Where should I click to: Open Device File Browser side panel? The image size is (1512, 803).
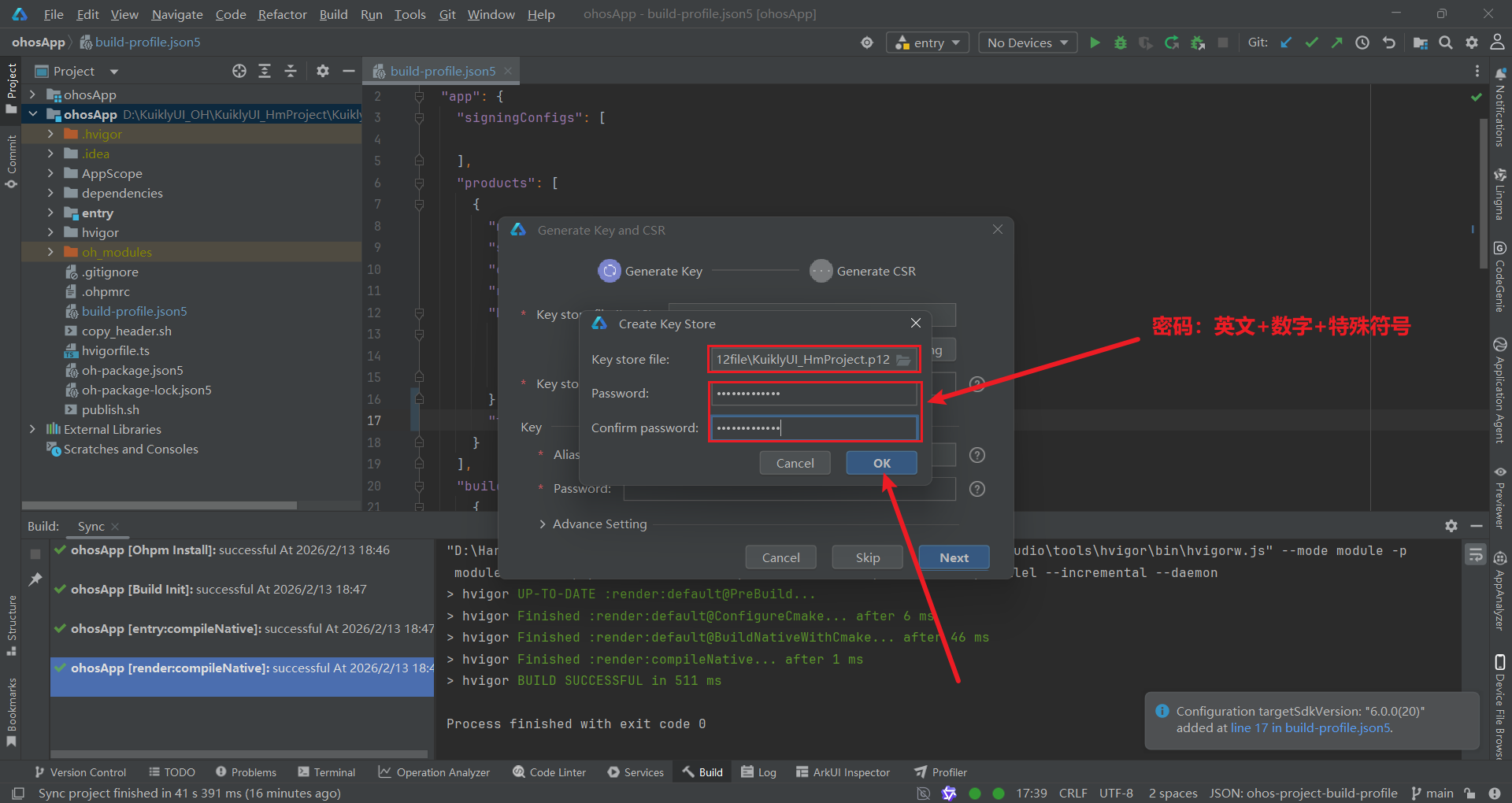pyautogui.click(x=1500, y=705)
